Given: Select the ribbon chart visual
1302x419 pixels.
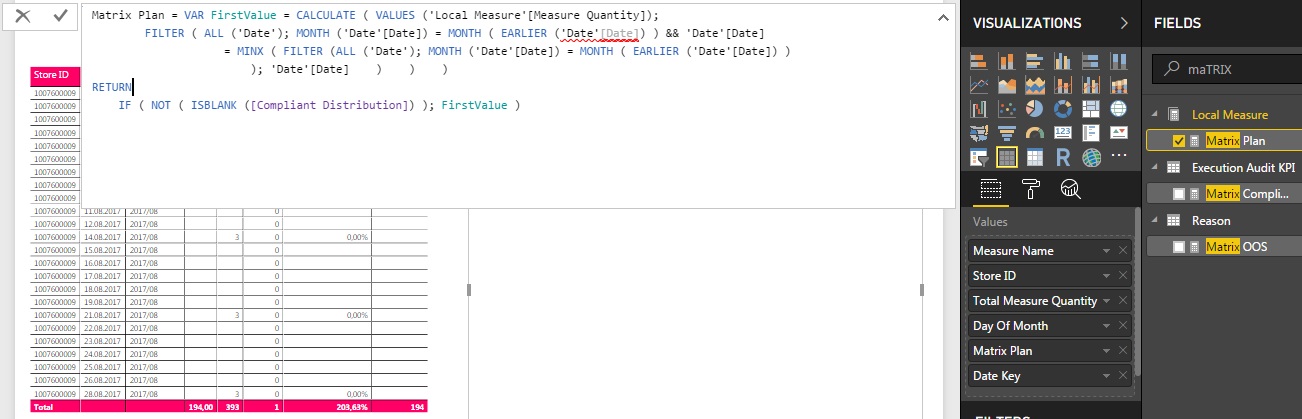Looking at the screenshot, I should (x=1118, y=85).
